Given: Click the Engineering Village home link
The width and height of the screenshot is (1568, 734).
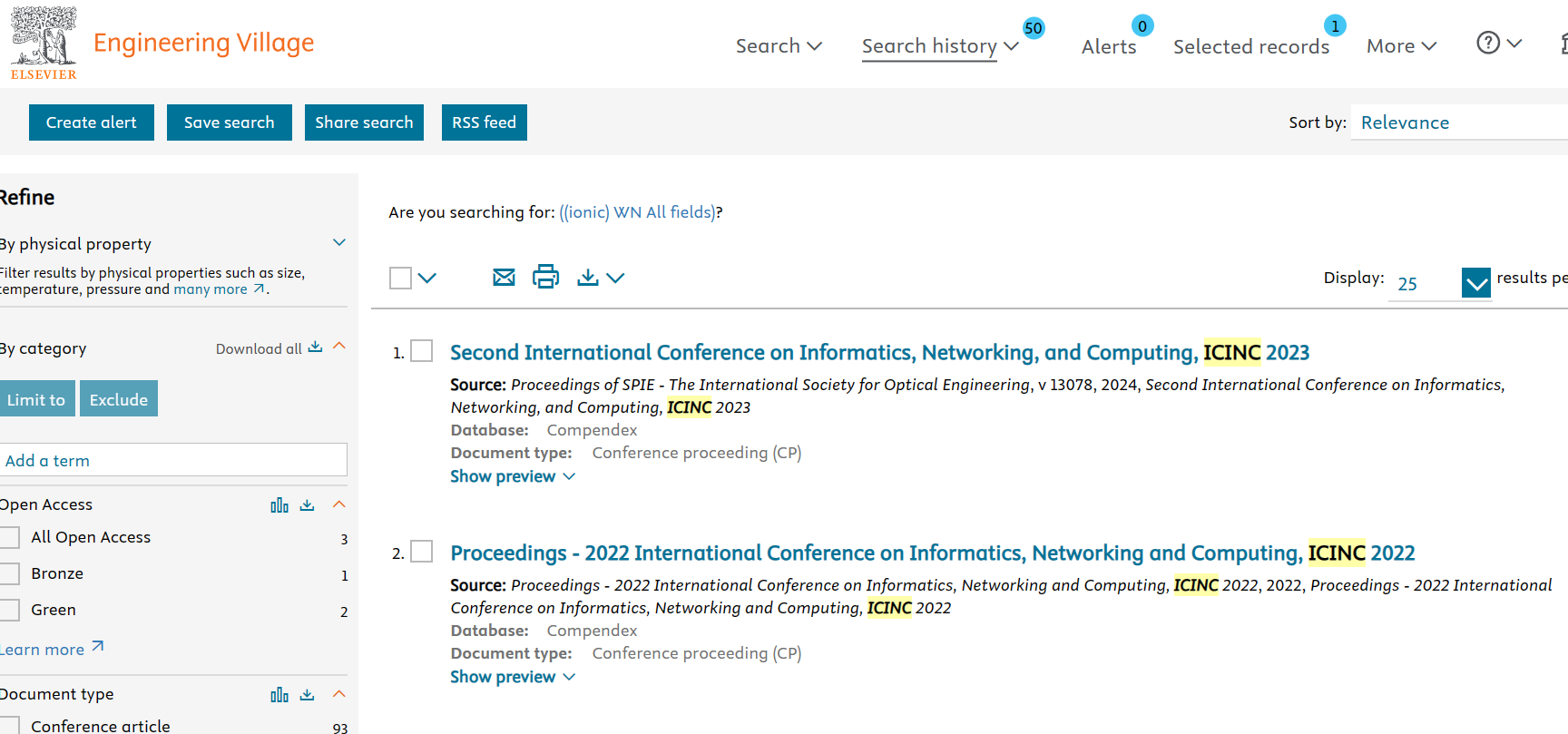Looking at the screenshot, I should click(x=204, y=43).
